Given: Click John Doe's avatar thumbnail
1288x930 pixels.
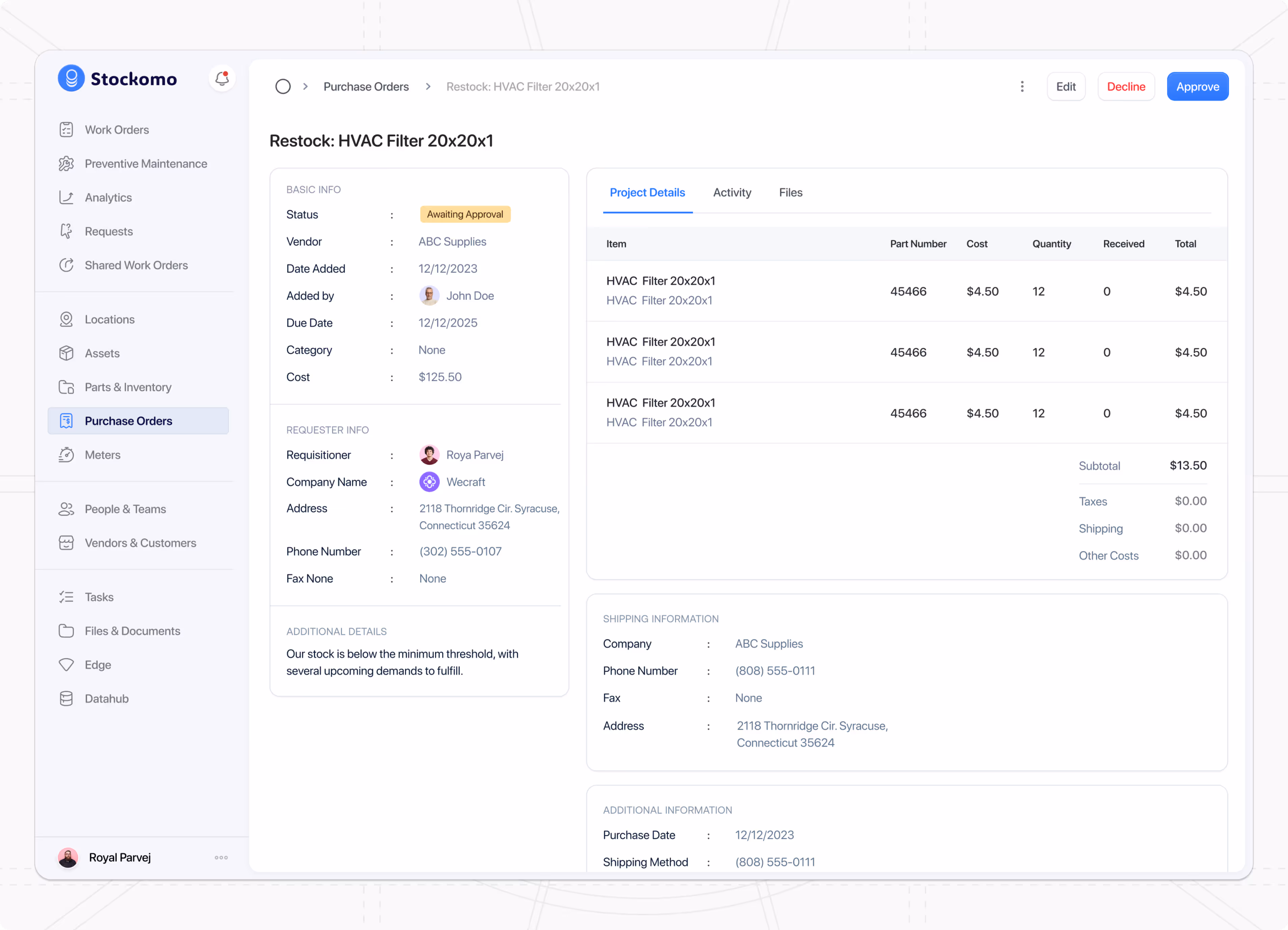Looking at the screenshot, I should (x=429, y=296).
